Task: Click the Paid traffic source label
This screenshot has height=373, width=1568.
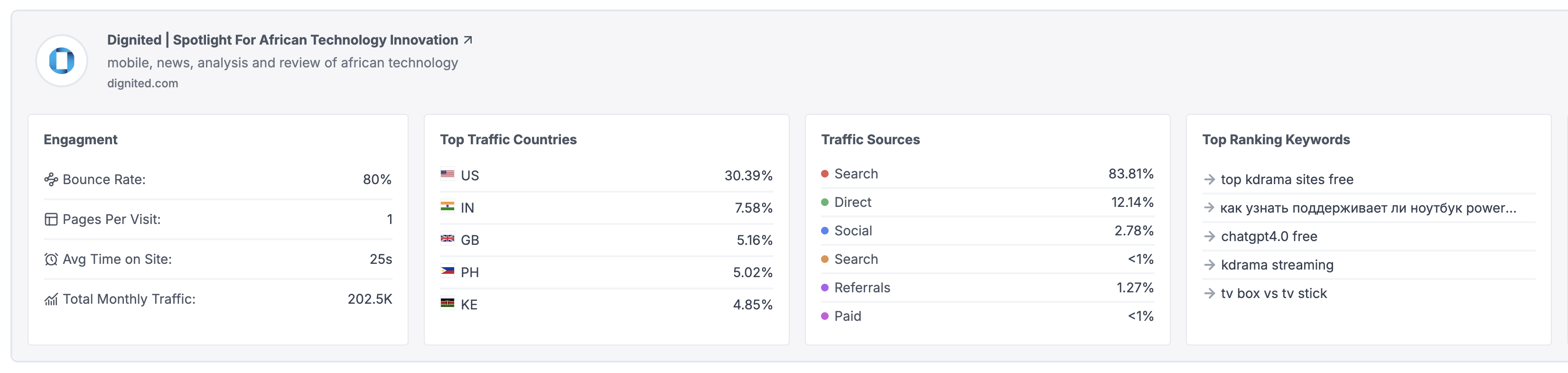Action: [x=848, y=317]
